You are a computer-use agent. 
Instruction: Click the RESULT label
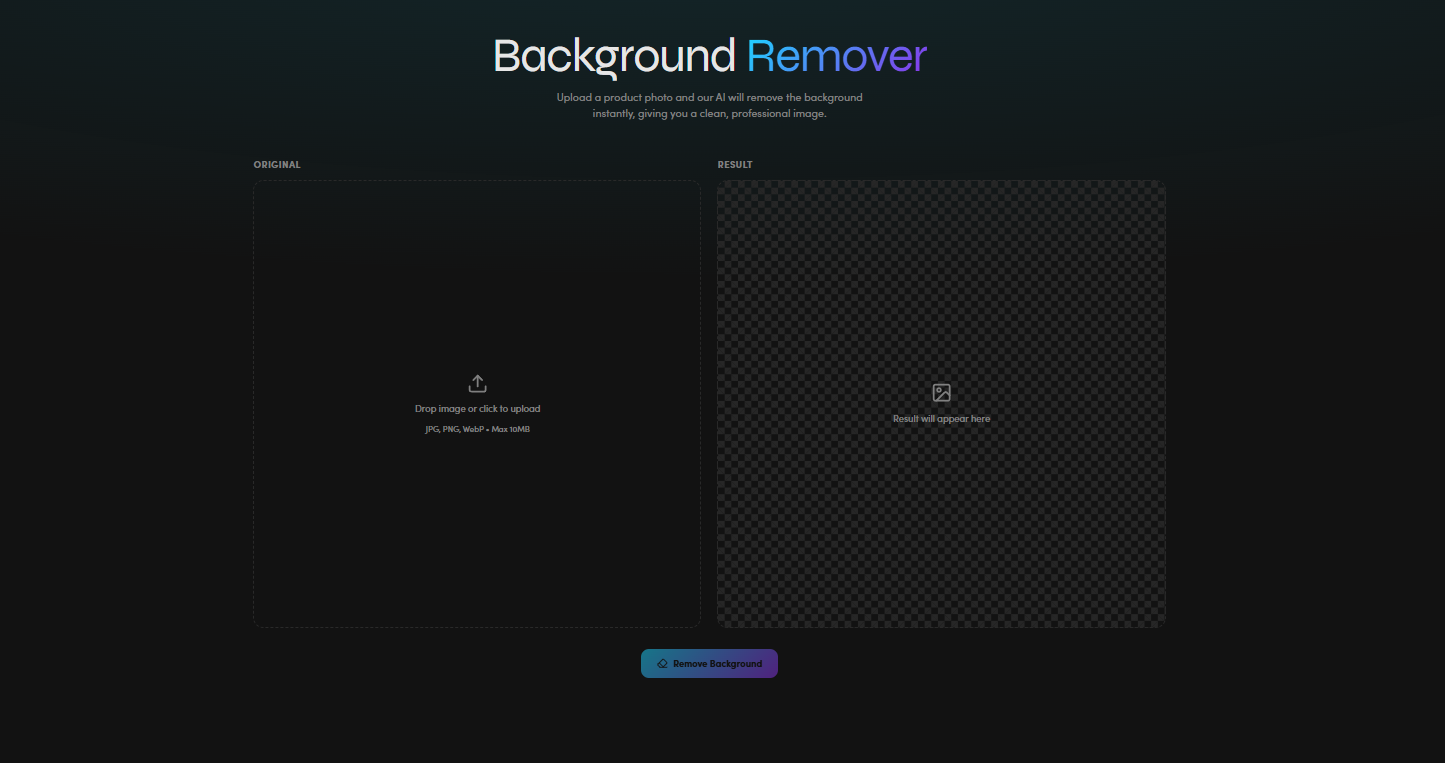[x=735, y=165]
